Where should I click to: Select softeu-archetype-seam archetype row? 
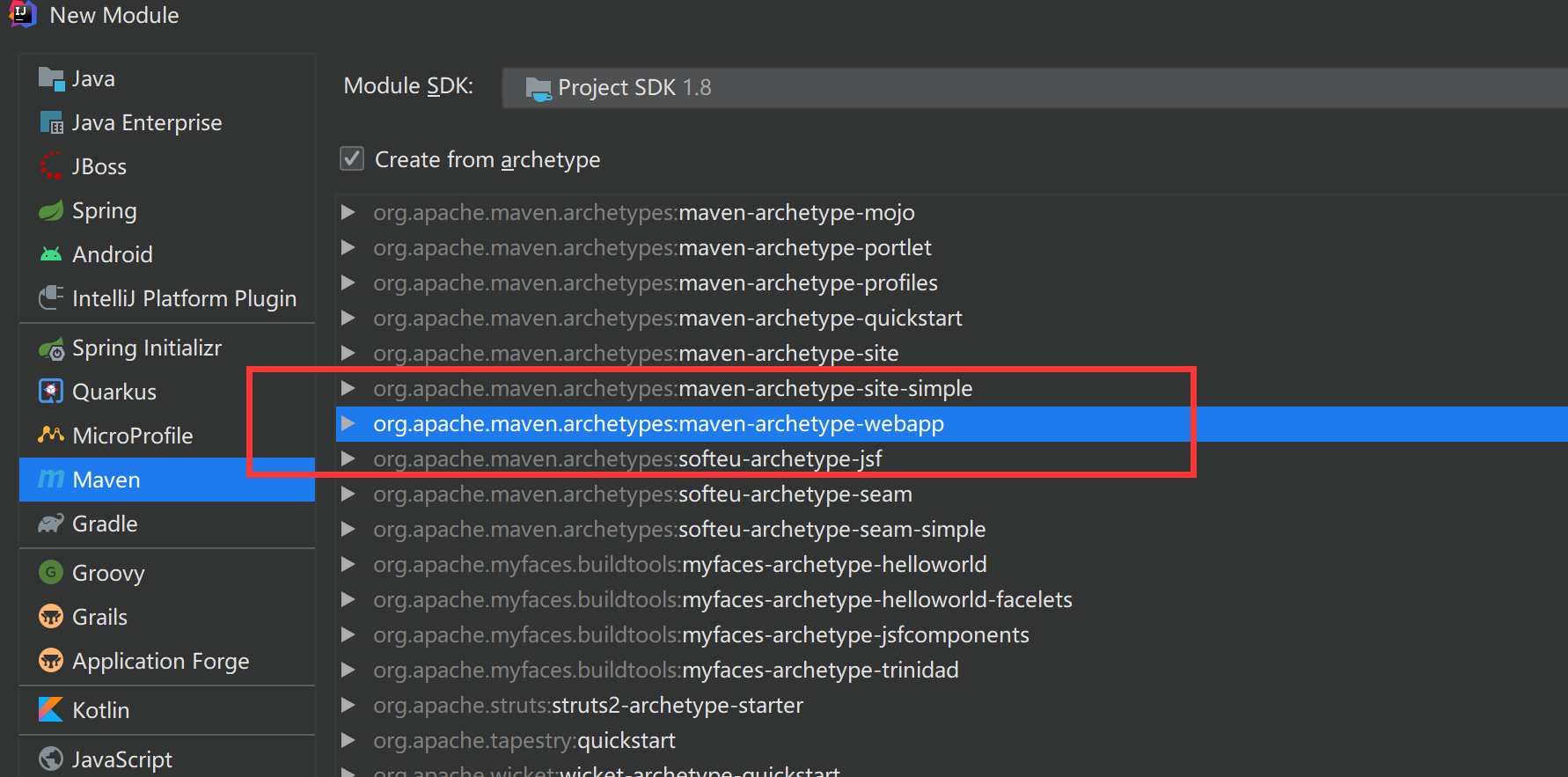tap(952, 494)
